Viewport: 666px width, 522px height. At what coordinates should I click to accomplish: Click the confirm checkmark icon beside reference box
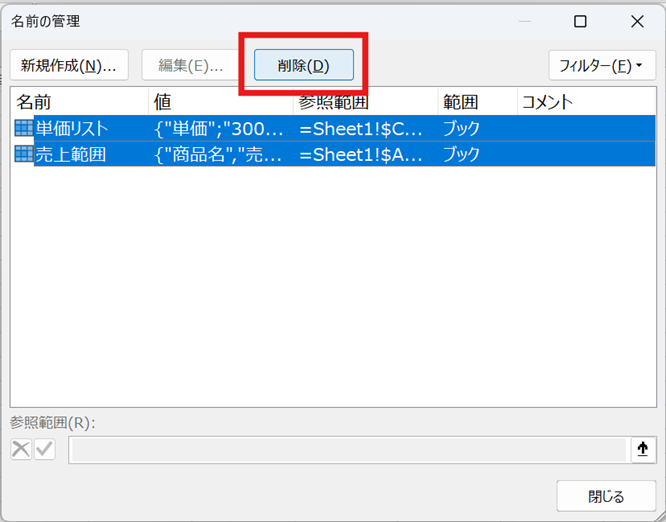click(x=45, y=450)
